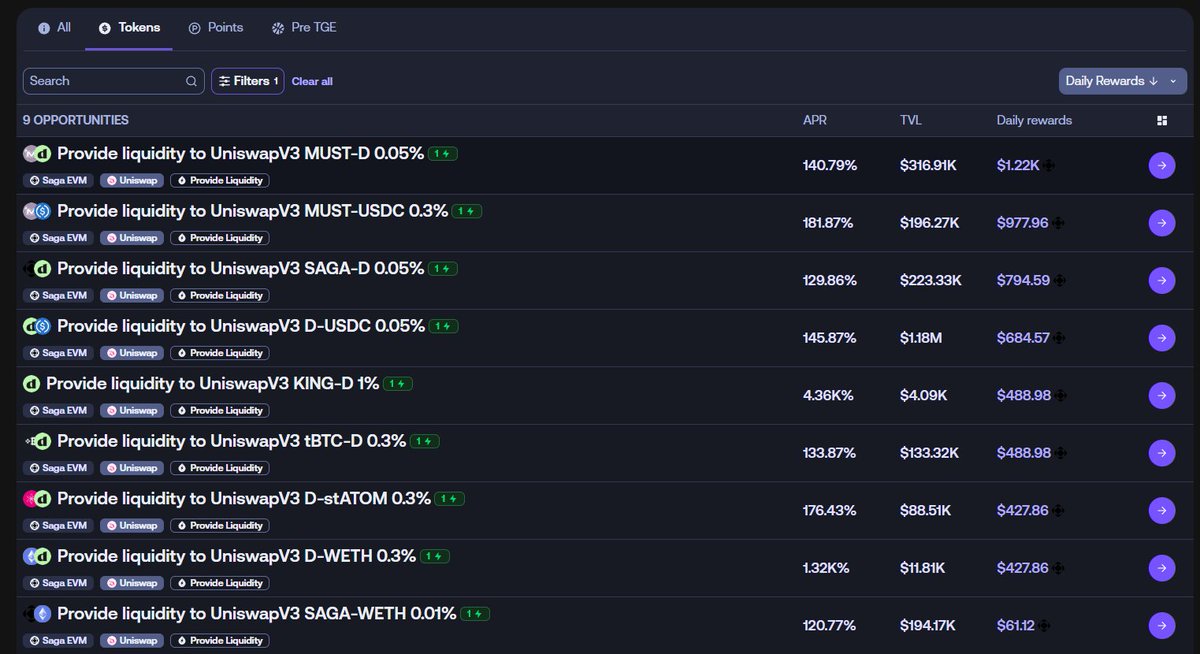Click reward token icon next to $977.96

[x=1057, y=223]
